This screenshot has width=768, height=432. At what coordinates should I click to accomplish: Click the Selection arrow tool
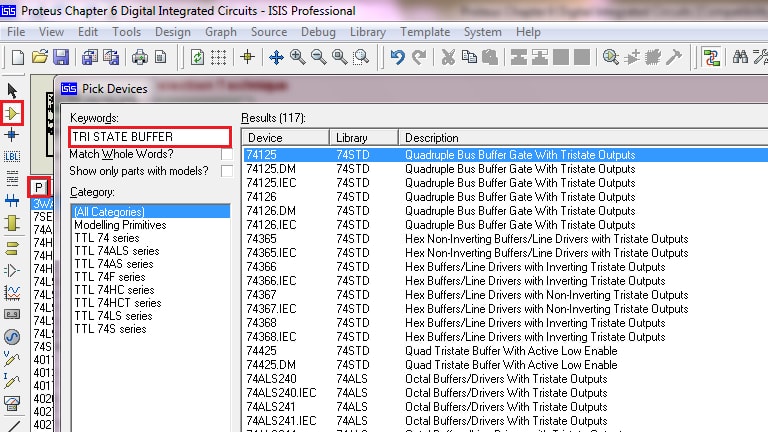click(13, 92)
